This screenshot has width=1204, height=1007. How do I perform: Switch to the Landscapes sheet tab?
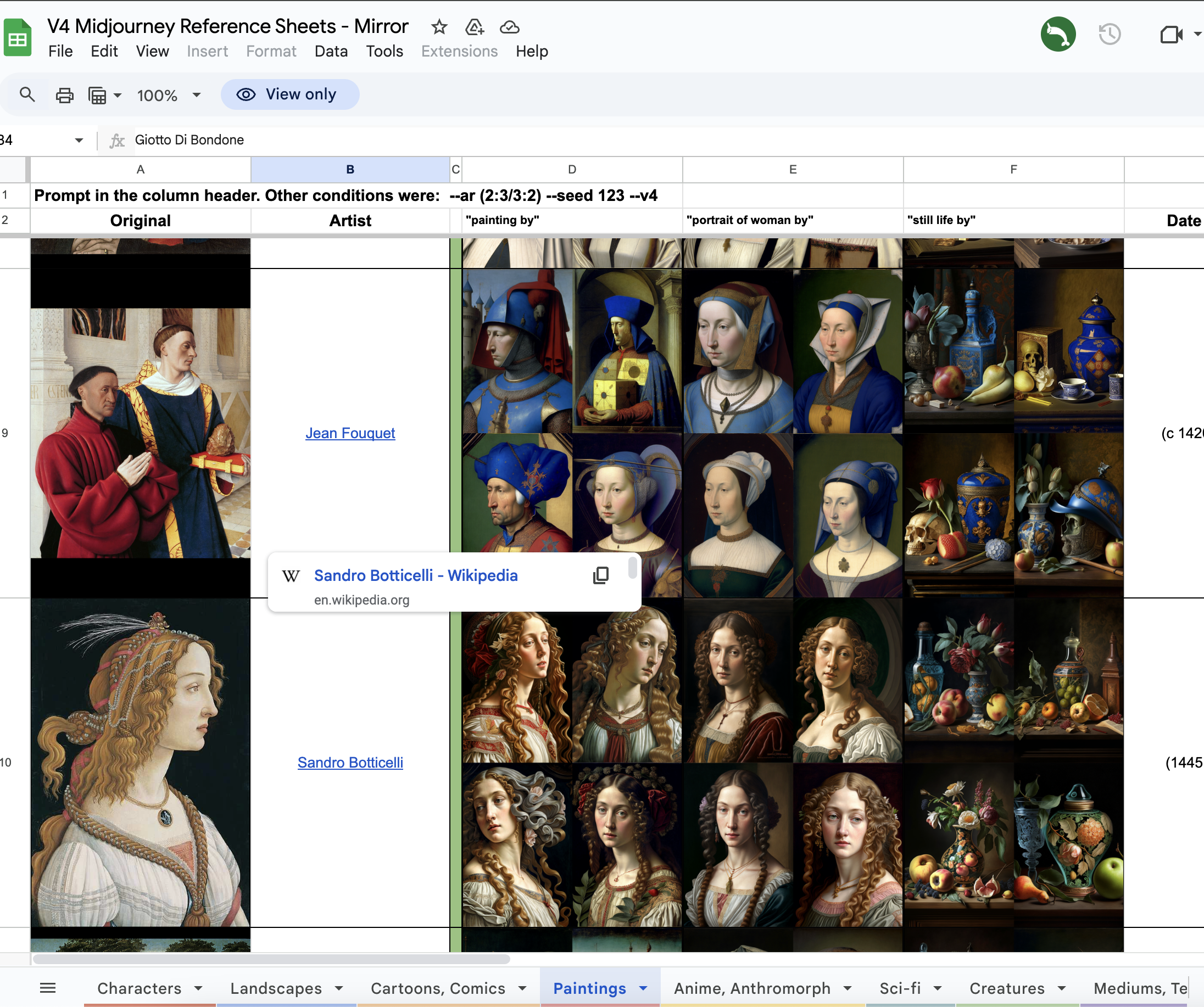[x=276, y=988]
